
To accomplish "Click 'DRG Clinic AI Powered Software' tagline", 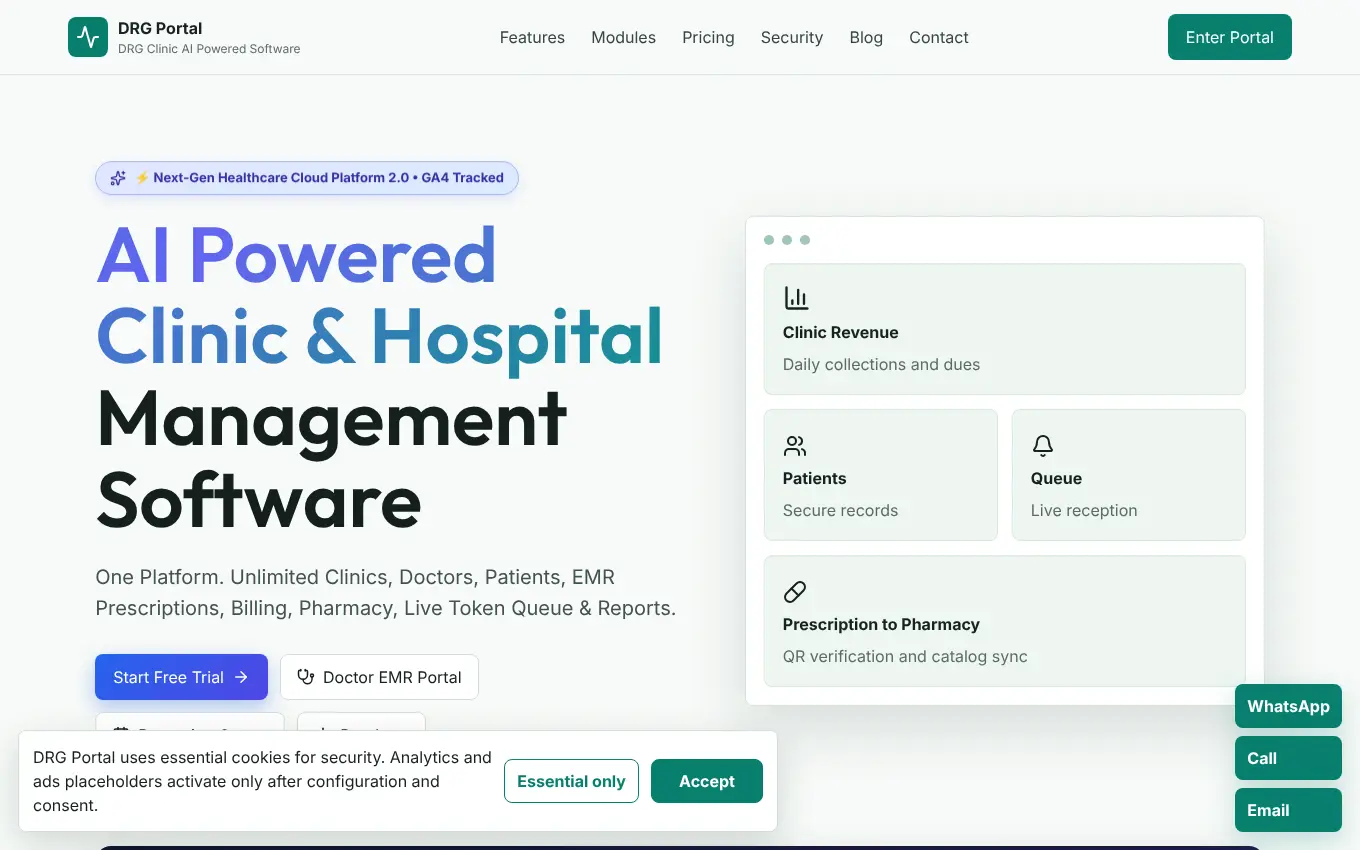I will click(x=209, y=48).
